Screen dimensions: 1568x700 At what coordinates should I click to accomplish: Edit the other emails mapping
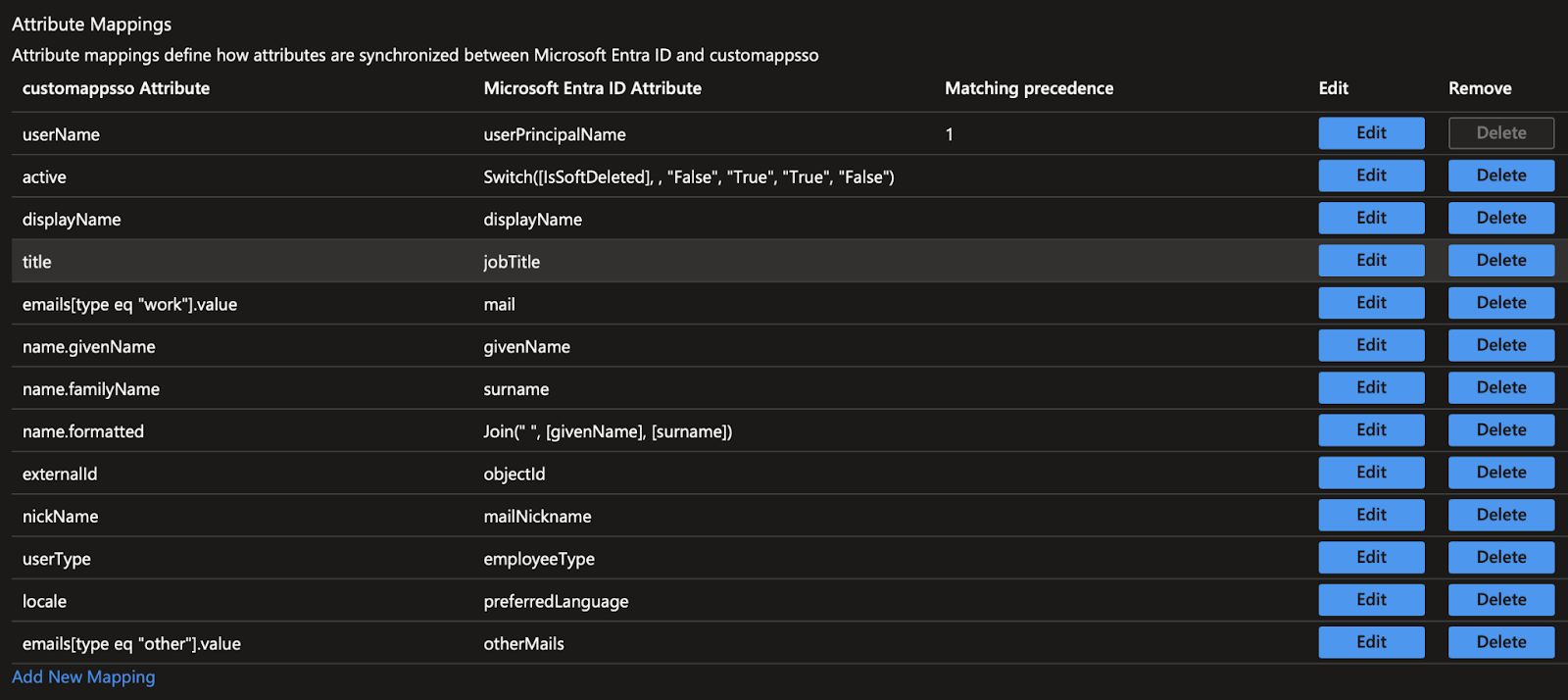[1371, 642]
